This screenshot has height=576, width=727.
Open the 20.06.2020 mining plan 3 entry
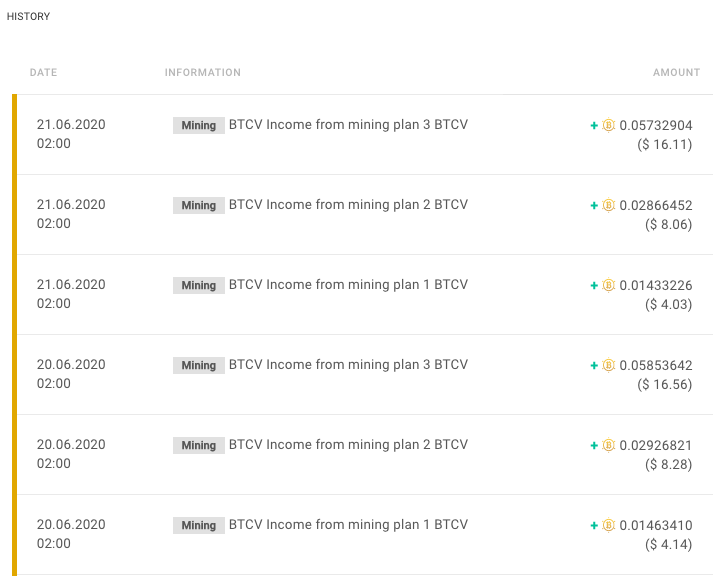(348, 365)
